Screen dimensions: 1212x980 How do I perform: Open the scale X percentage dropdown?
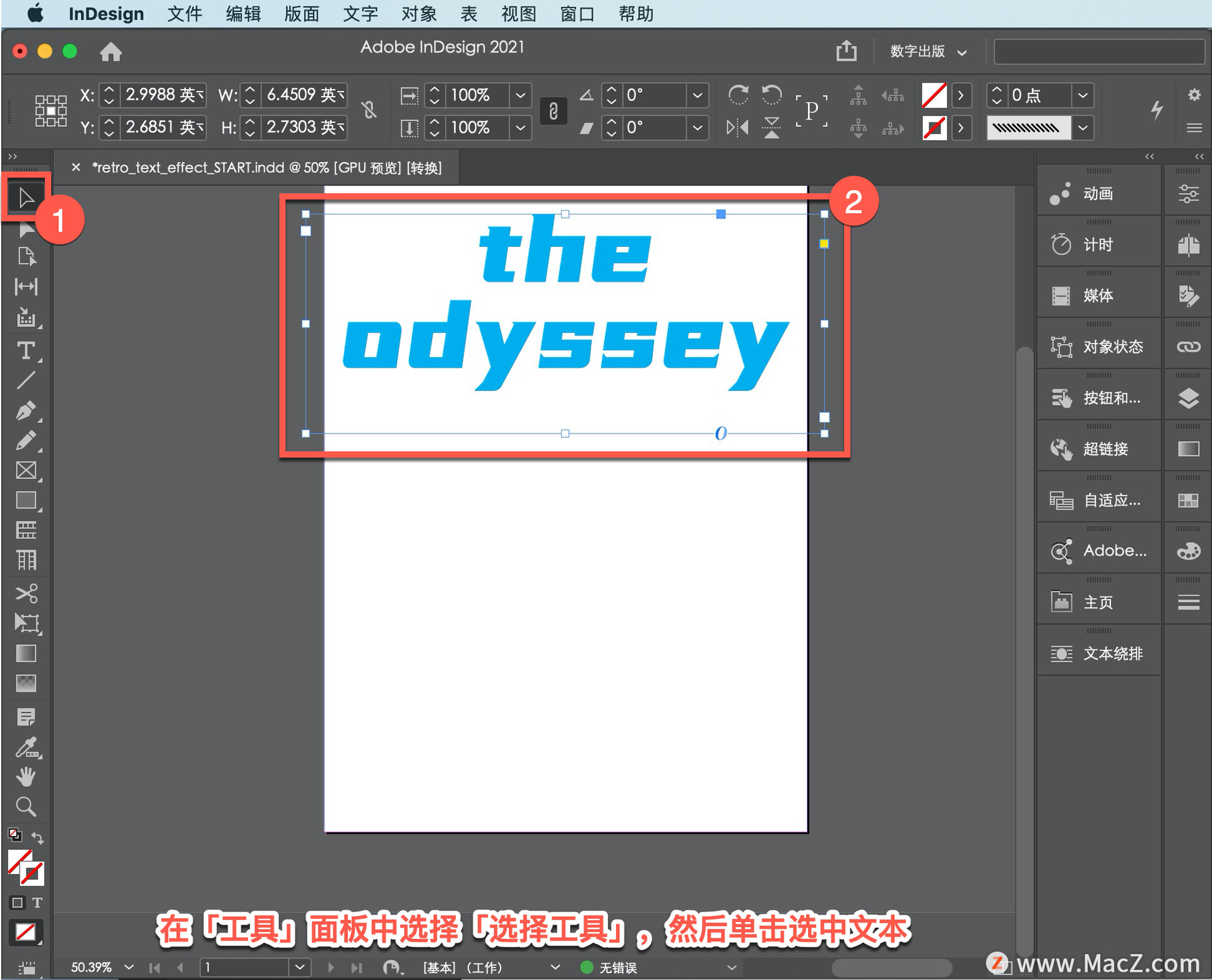(520, 95)
